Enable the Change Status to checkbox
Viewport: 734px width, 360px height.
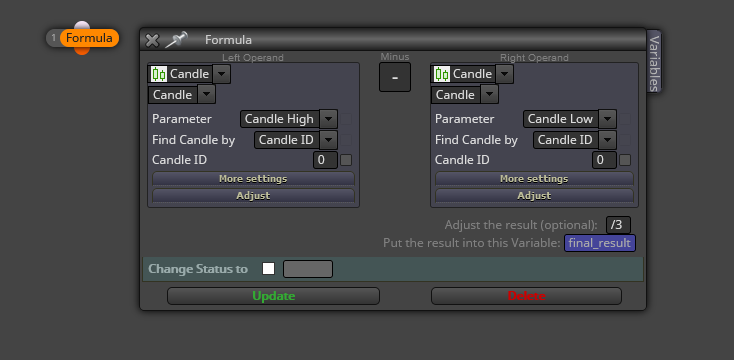[268, 269]
